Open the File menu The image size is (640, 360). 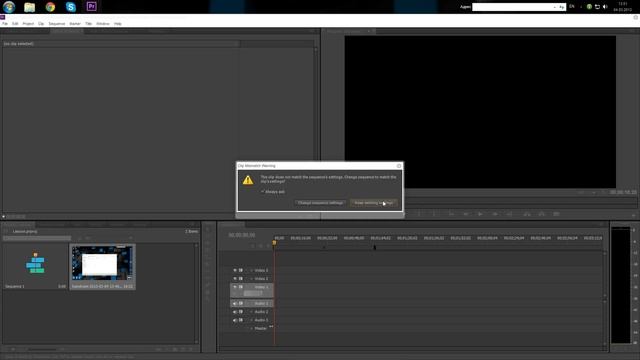[5, 24]
